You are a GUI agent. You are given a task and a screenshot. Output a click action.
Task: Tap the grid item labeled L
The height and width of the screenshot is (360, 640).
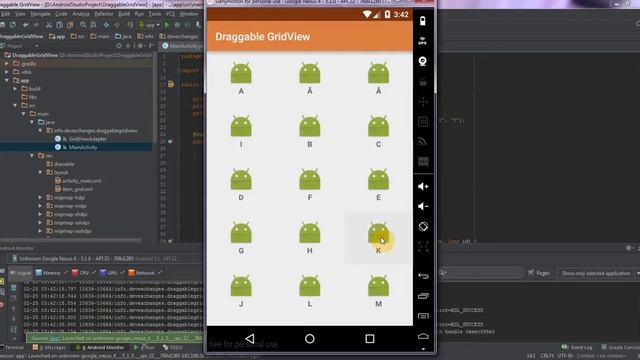click(x=309, y=291)
